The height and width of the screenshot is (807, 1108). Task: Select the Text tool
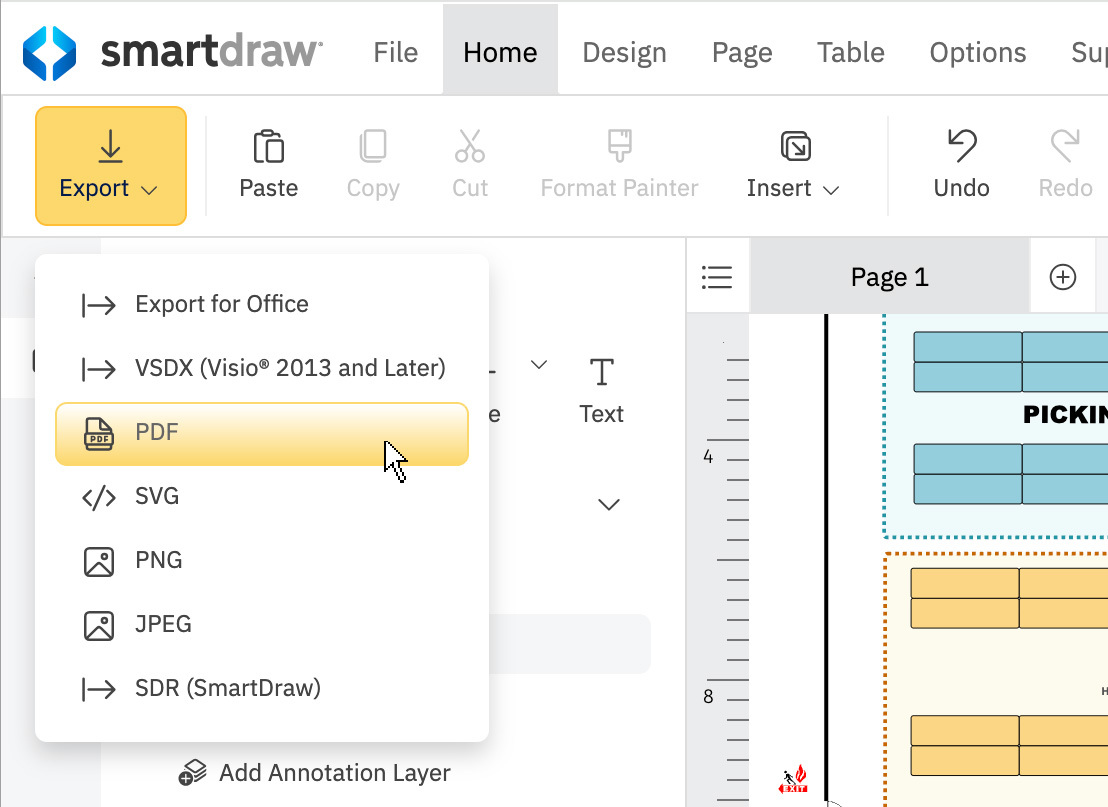(x=601, y=391)
